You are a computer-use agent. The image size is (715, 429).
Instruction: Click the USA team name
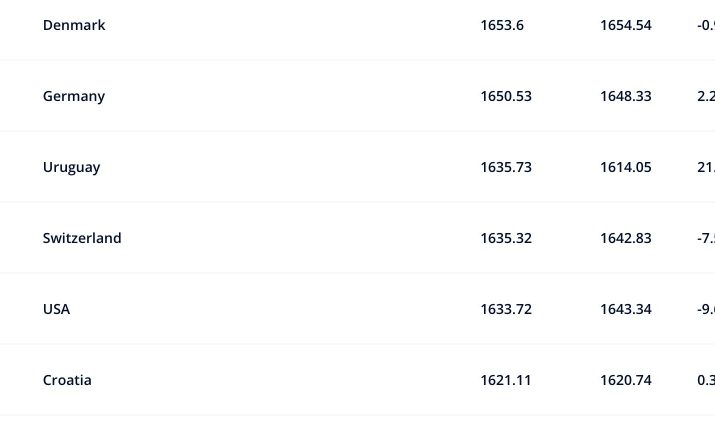57,309
